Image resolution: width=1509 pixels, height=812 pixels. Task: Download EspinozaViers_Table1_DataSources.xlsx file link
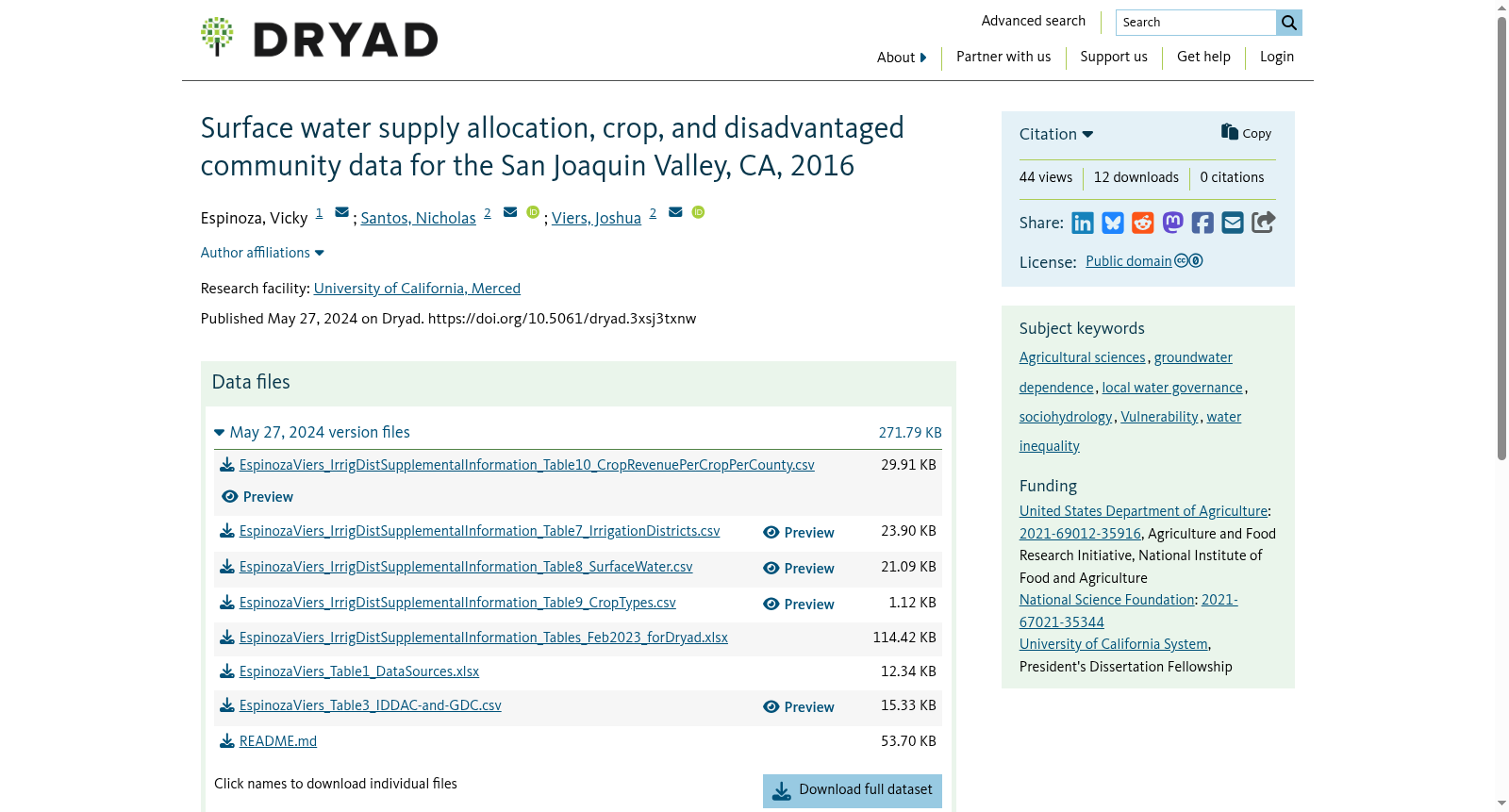(x=359, y=671)
